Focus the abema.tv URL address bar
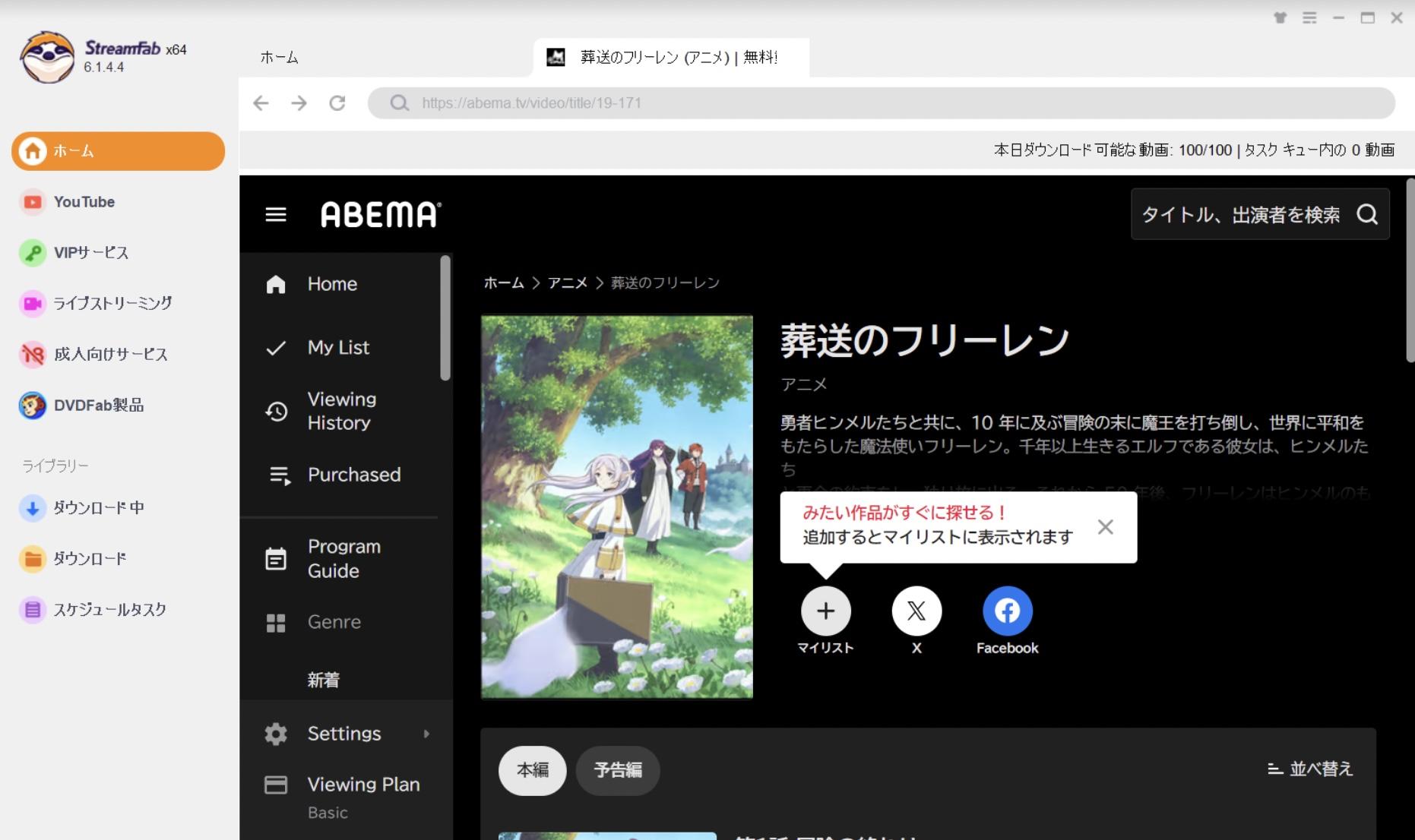This screenshot has width=1415, height=840. [882, 103]
